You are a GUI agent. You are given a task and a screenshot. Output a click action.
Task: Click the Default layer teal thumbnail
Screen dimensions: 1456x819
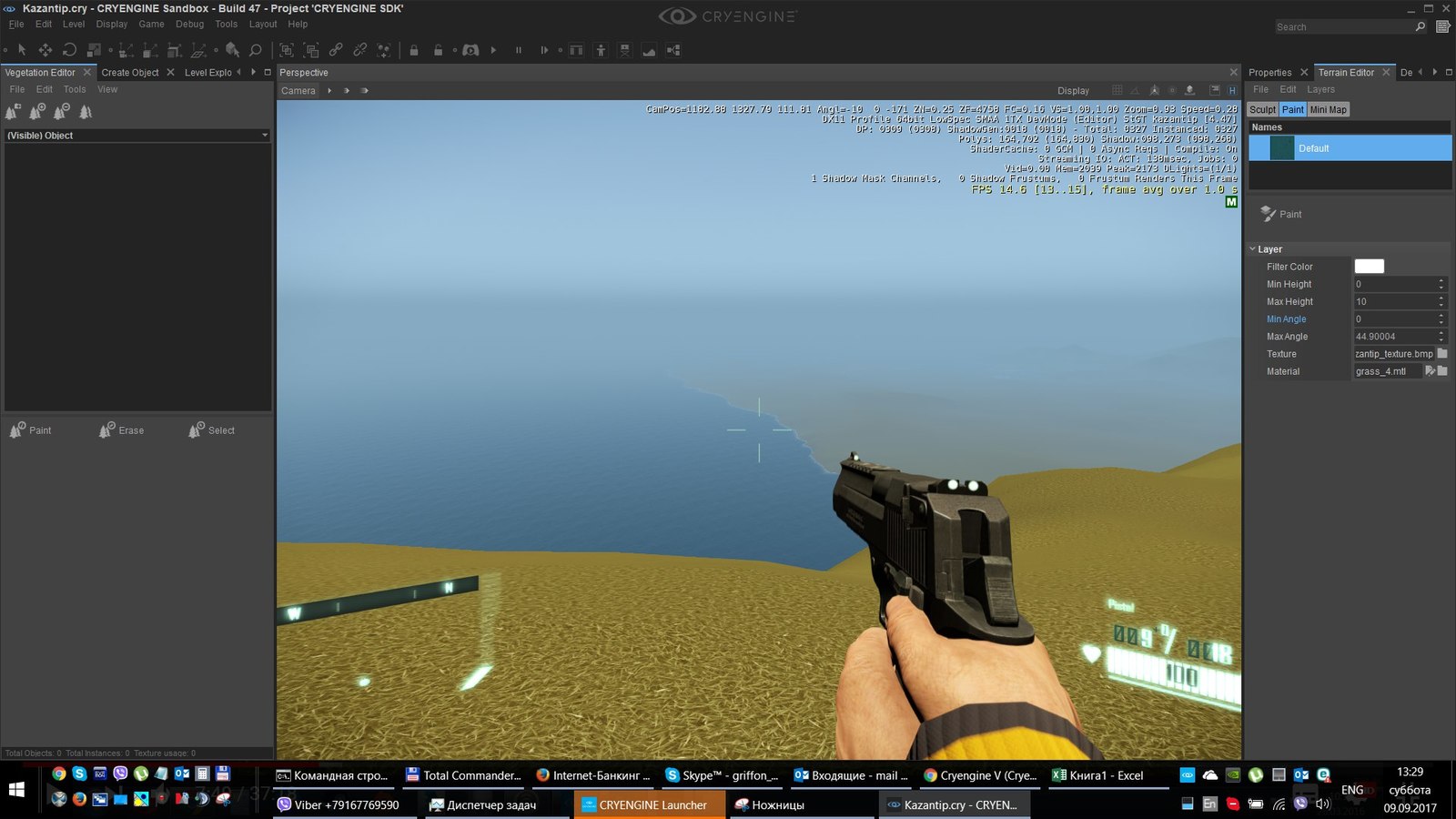point(1281,147)
